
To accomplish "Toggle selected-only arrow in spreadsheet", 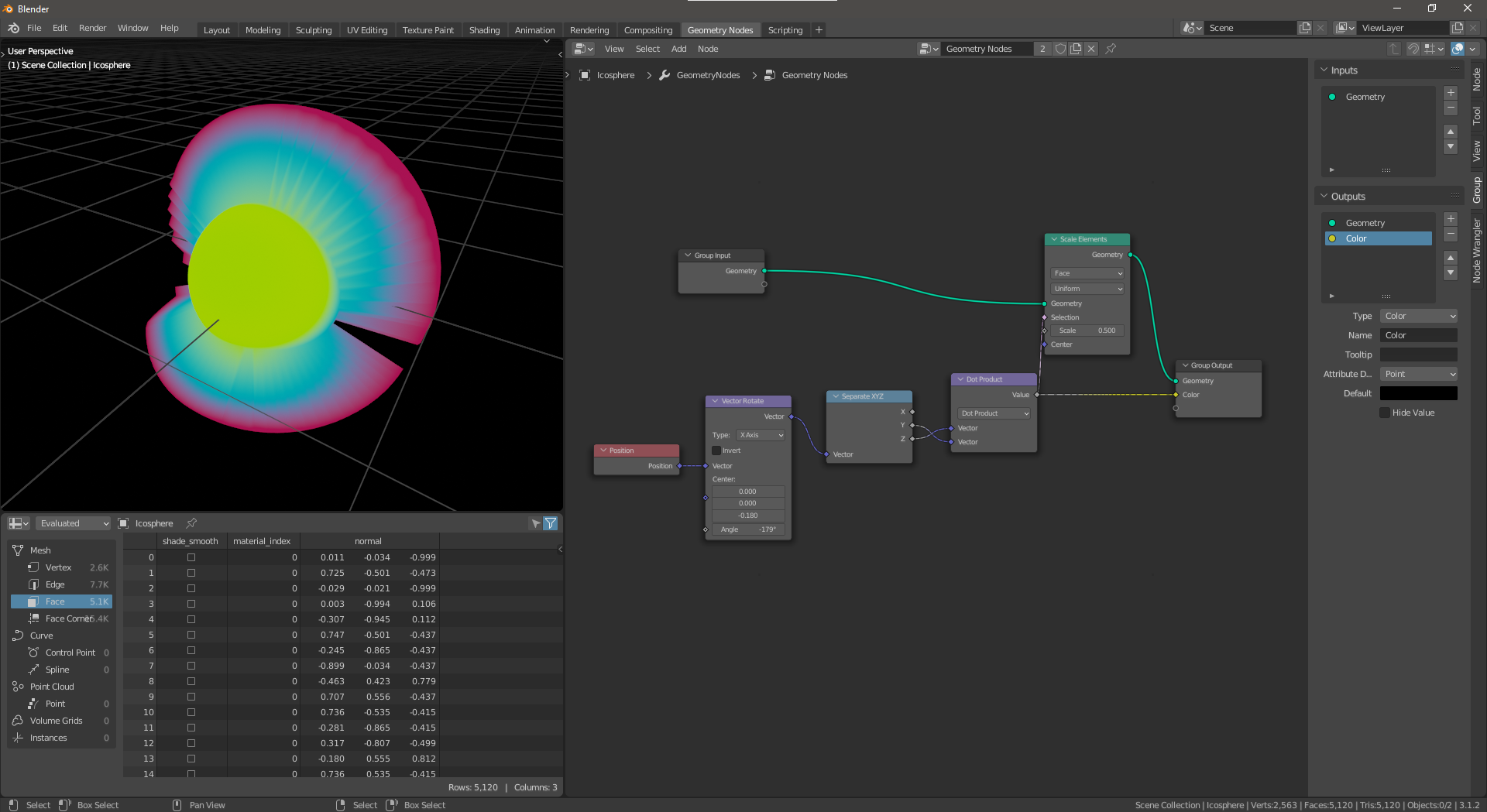I will tap(535, 523).
